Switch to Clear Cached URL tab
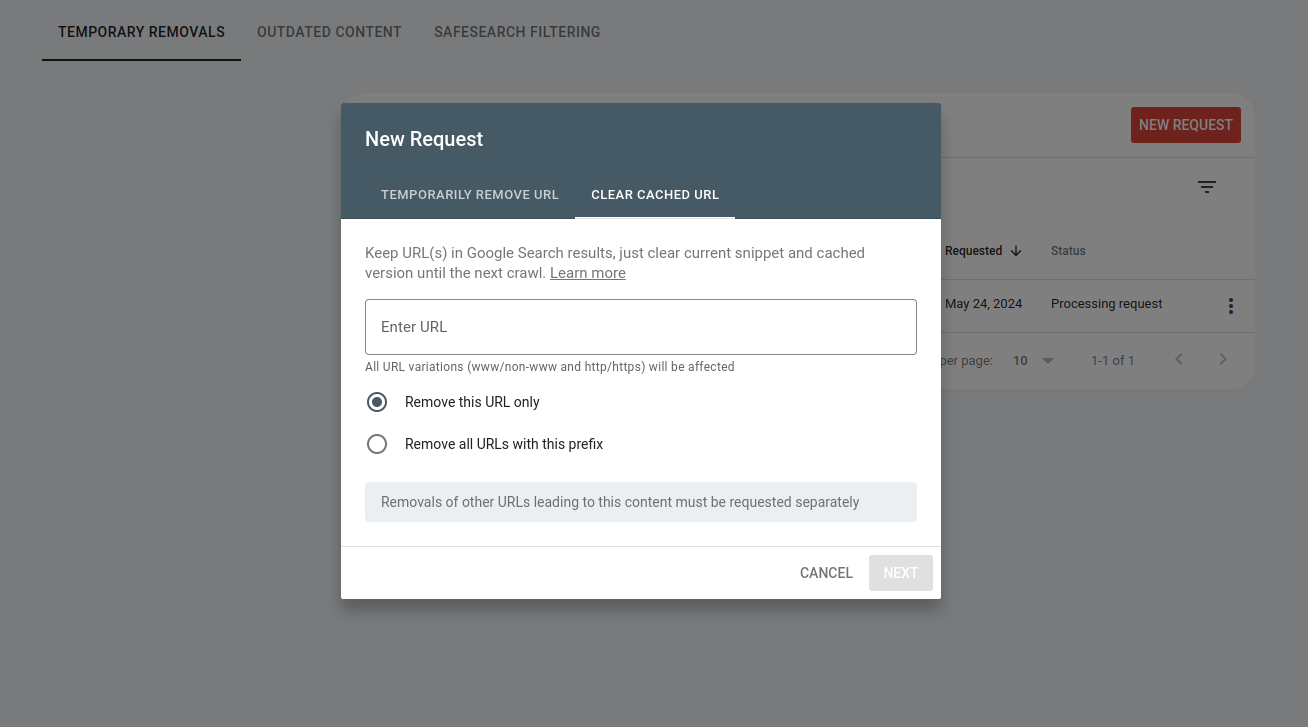Viewport: 1308px width, 727px height. point(655,195)
